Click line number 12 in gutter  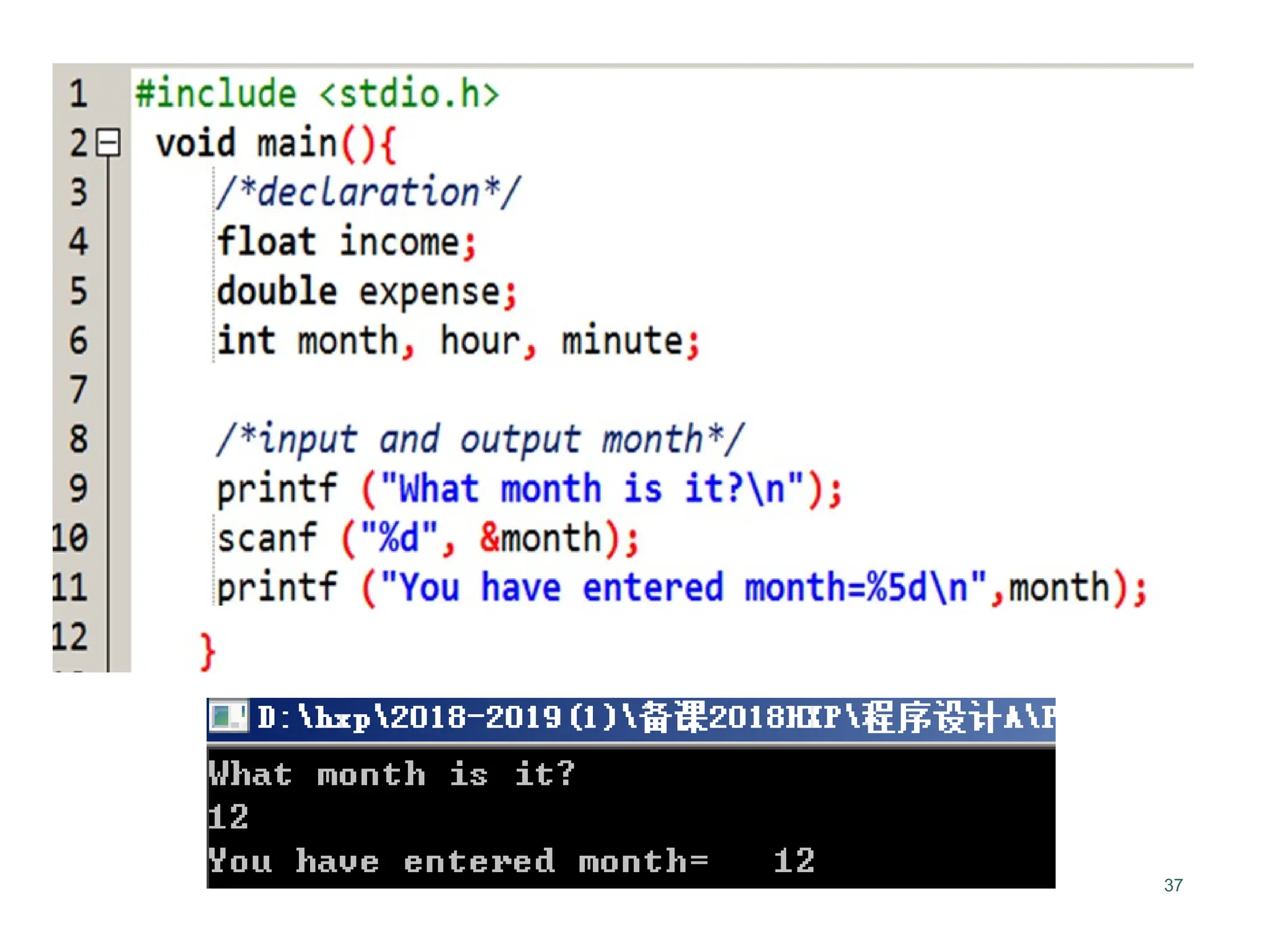coord(70,637)
